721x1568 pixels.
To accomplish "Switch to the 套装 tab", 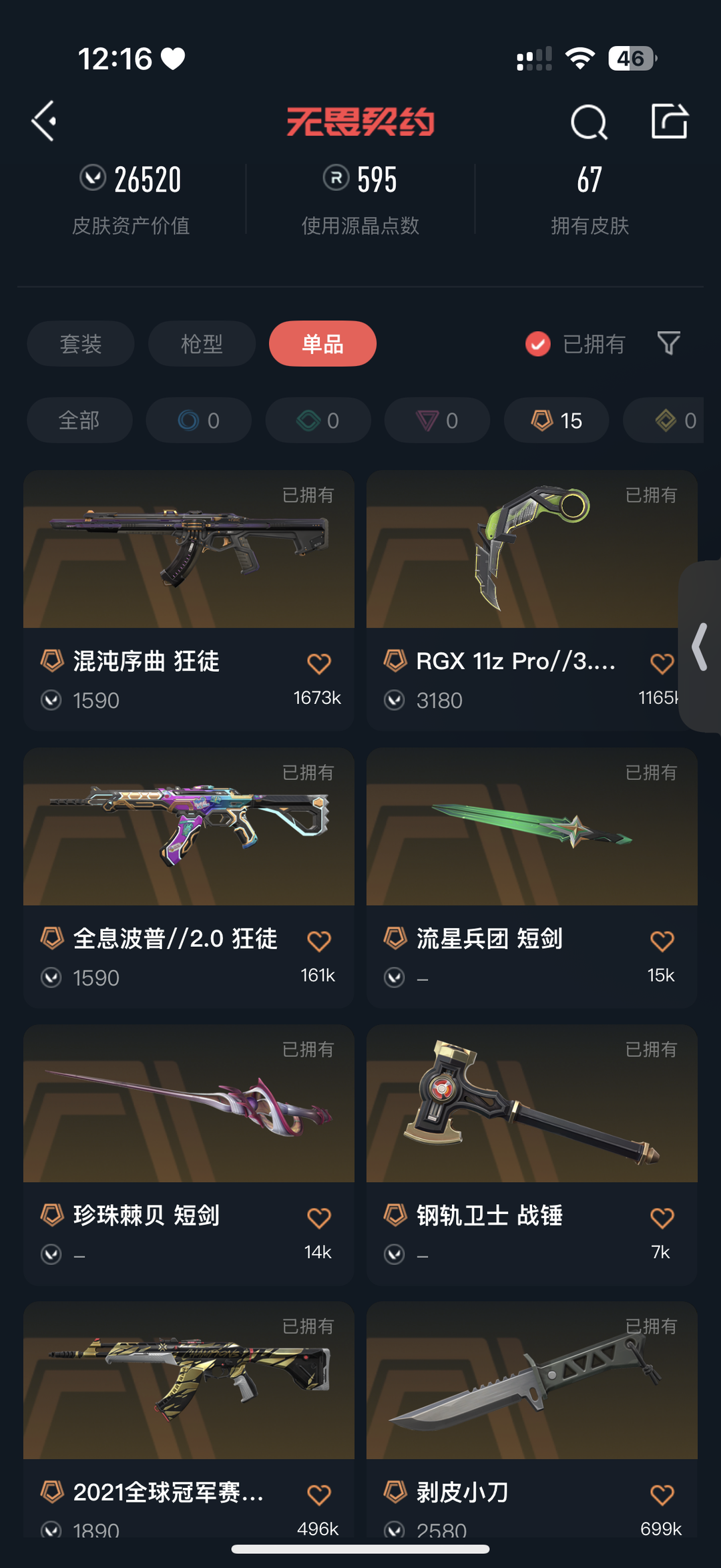I will [x=81, y=344].
